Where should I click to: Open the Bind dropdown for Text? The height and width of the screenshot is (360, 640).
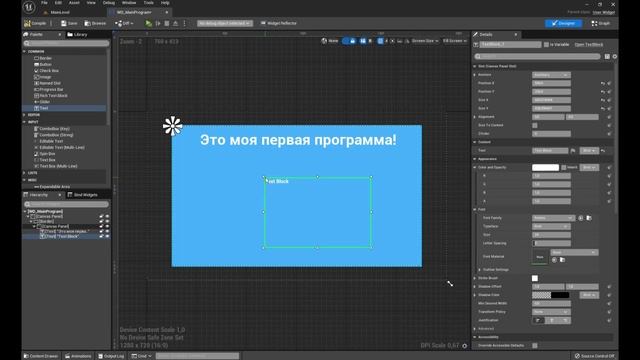(x=589, y=151)
